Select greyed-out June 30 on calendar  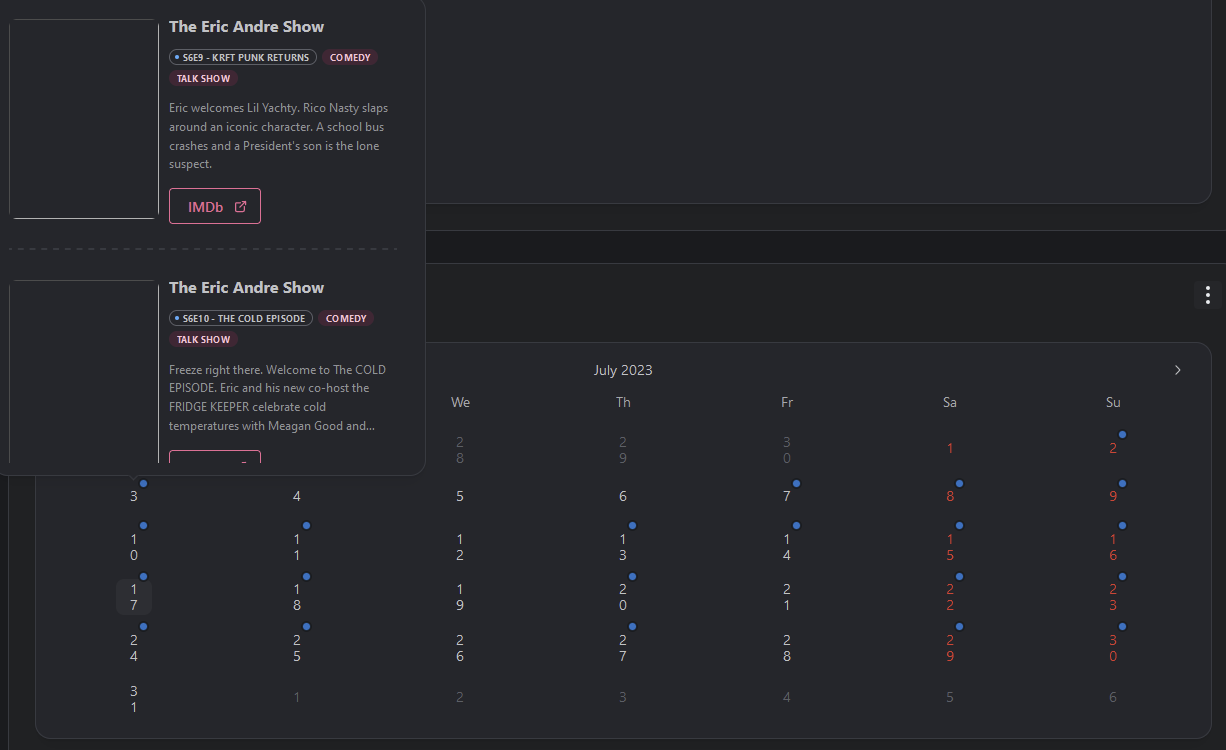787,450
